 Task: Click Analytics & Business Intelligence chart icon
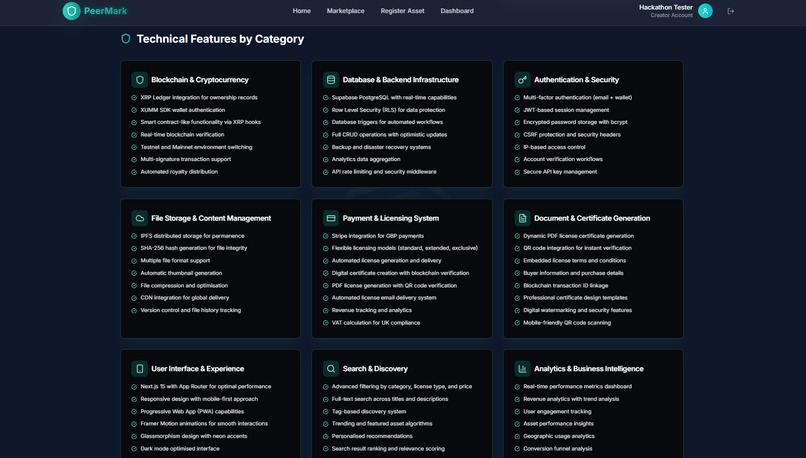pos(522,369)
